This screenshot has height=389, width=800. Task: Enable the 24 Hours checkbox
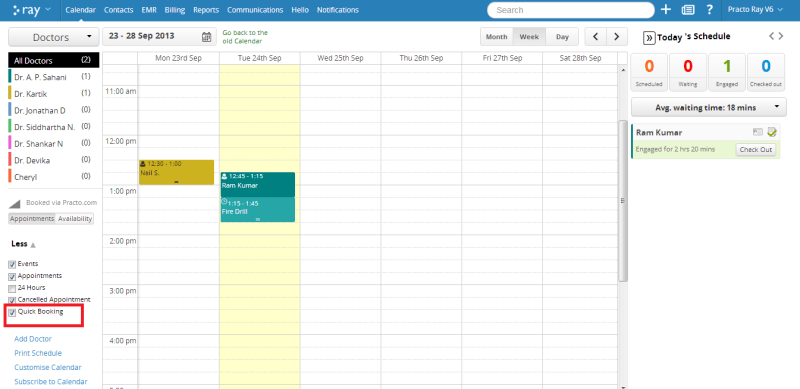[12, 288]
